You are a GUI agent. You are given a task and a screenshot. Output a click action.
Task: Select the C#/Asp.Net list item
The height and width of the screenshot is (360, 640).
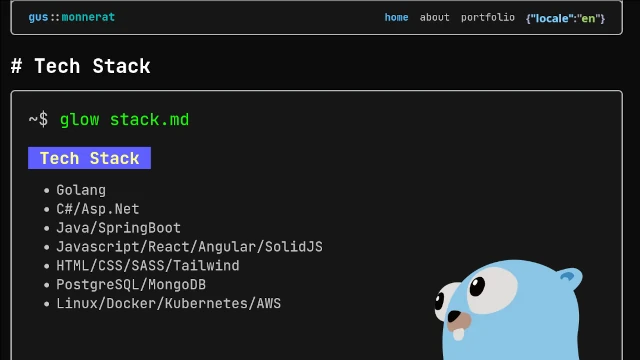pyautogui.click(x=98, y=209)
